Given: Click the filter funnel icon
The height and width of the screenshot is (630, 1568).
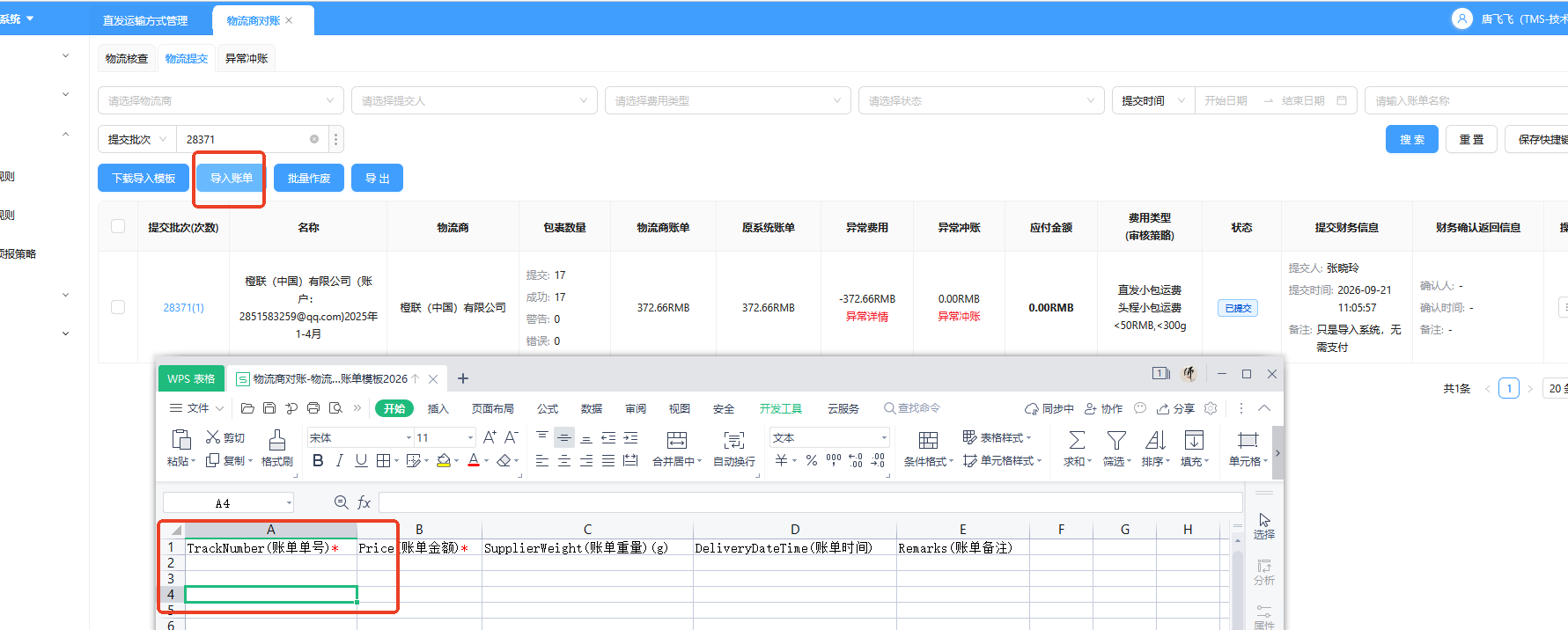Looking at the screenshot, I should click(x=1116, y=440).
